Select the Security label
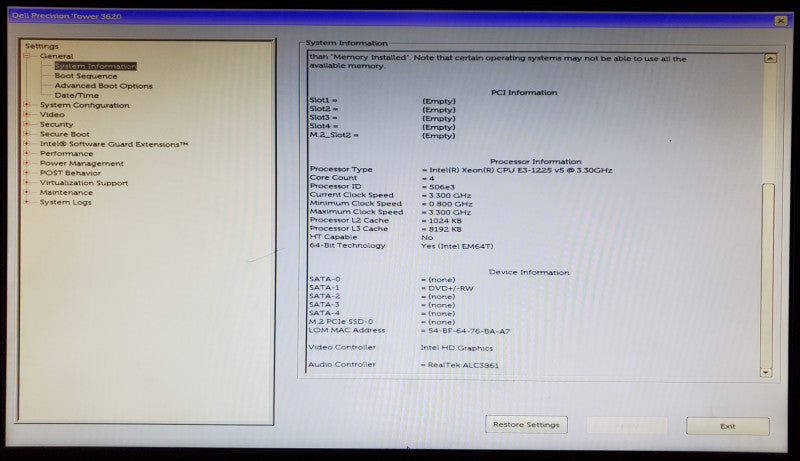This screenshot has width=800, height=461. point(57,124)
